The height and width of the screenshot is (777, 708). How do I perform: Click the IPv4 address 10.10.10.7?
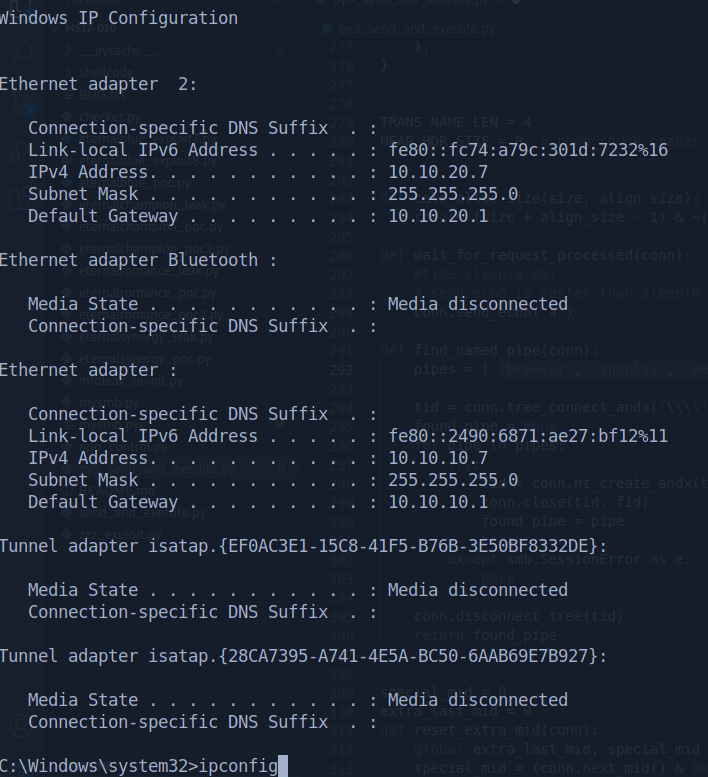(438, 458)
